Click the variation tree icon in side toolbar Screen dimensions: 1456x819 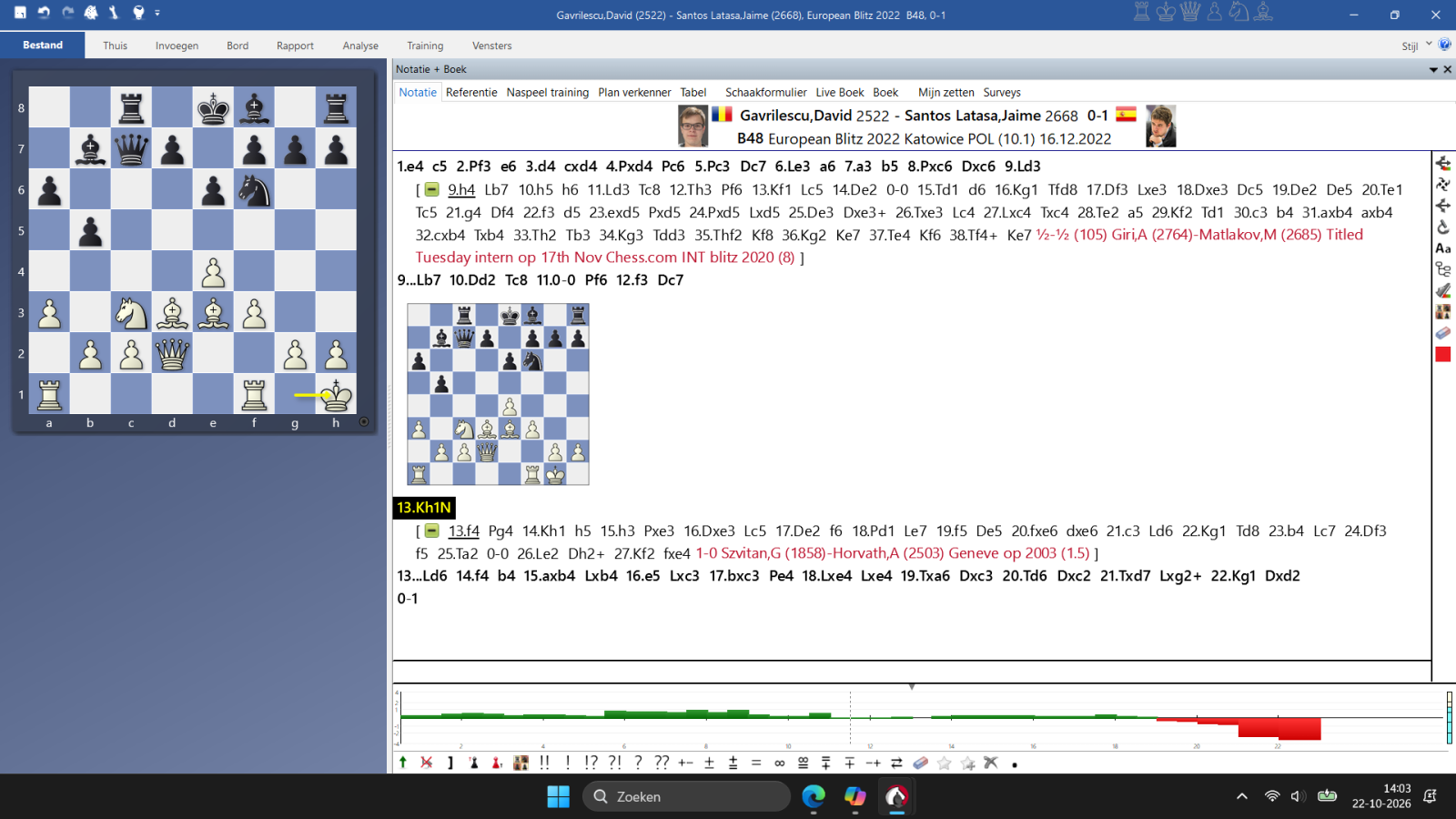tap(1443, 269)
